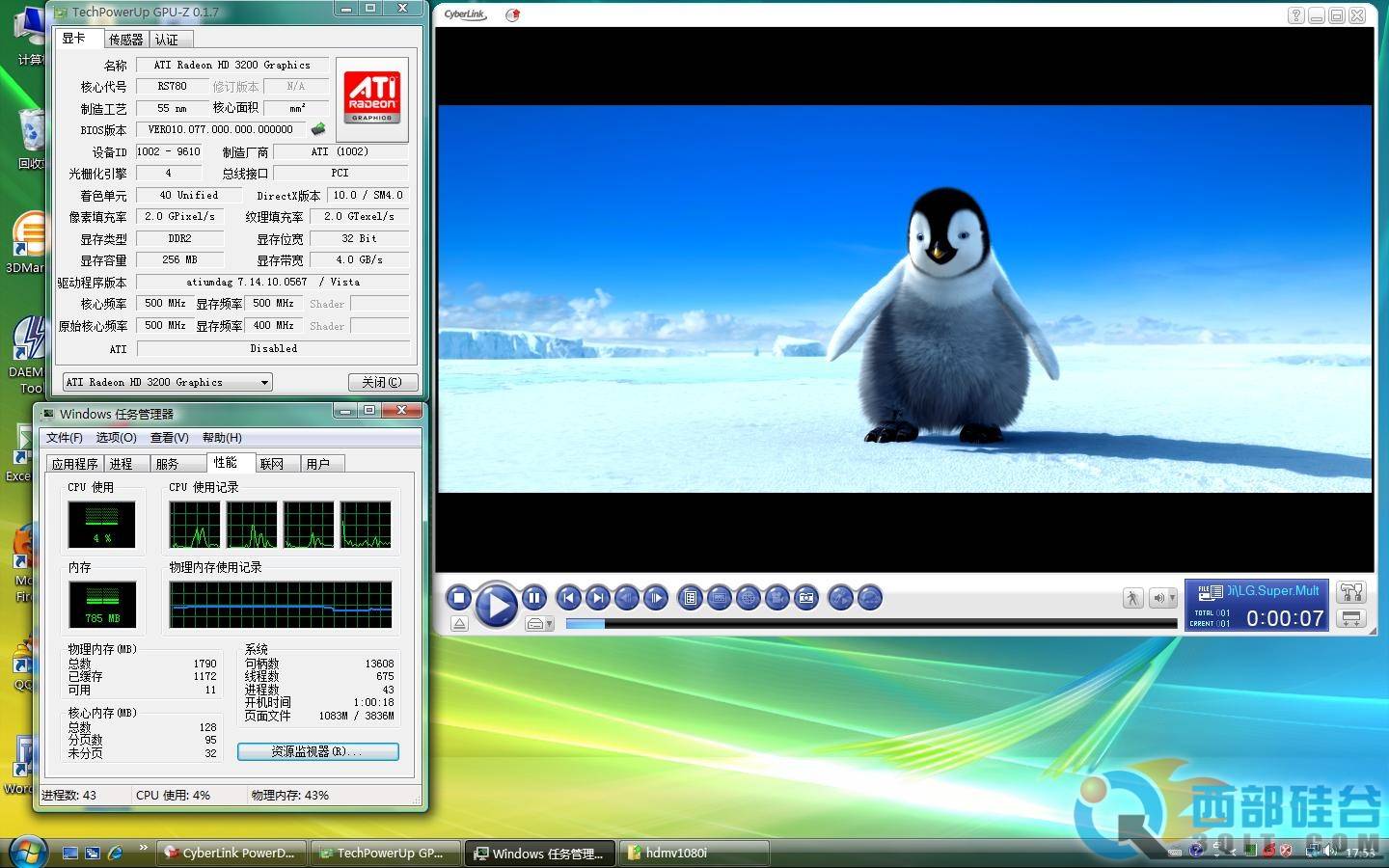
Task: Click TechPowerUp GP... taskbar button
Action: click(x=386, y=854)
